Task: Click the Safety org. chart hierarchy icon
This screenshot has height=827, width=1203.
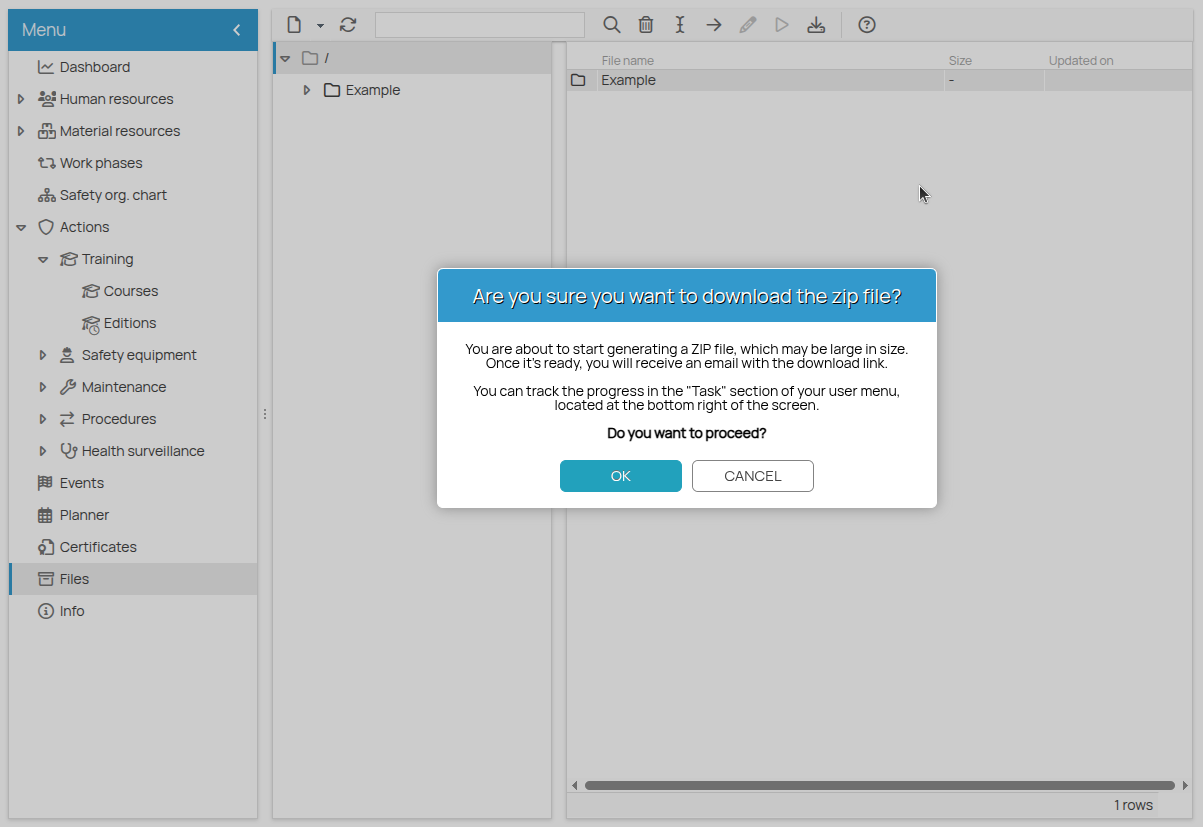Action: (x=45, y=195)
